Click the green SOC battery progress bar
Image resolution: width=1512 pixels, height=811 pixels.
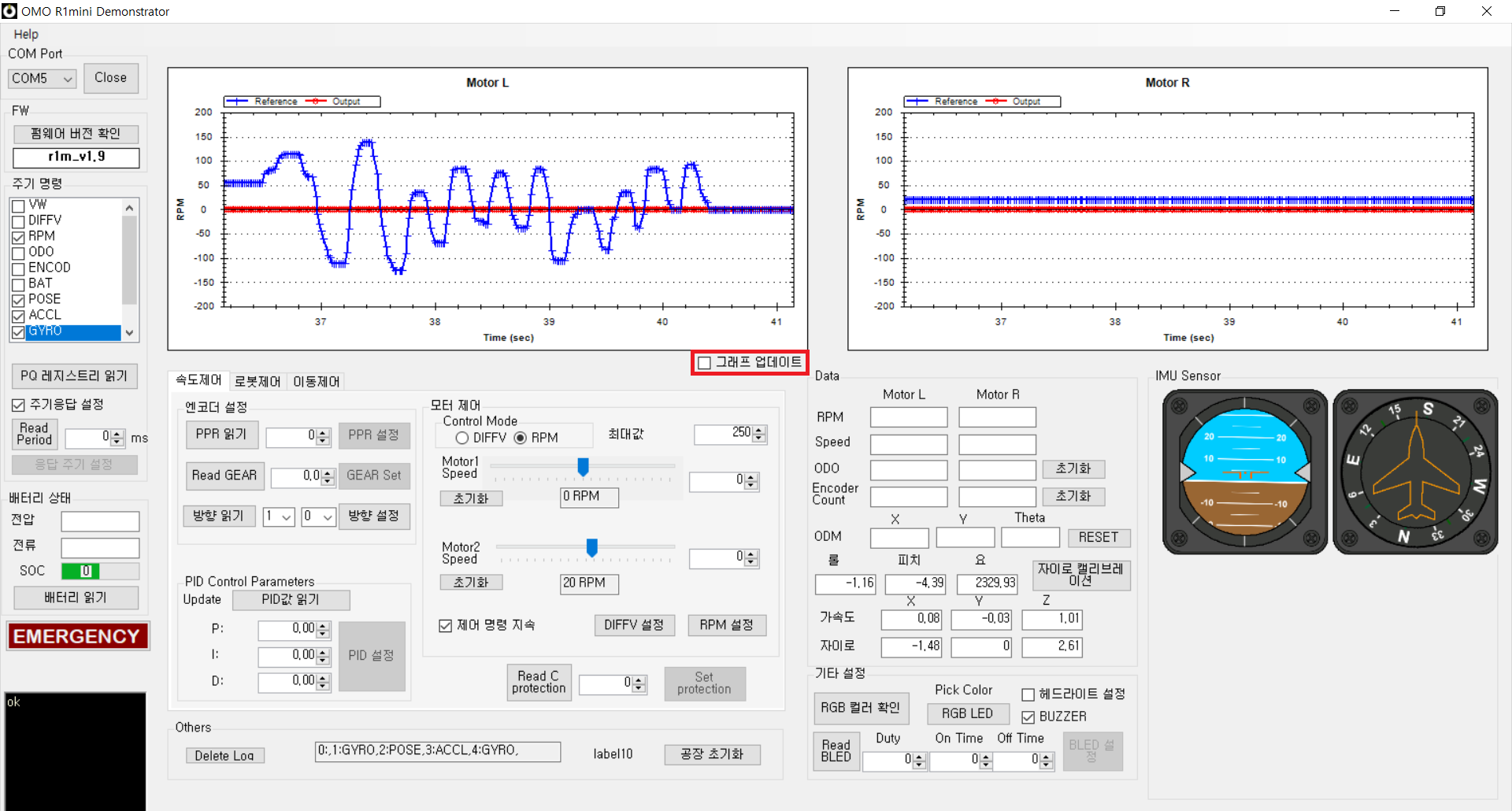(100, 572)
